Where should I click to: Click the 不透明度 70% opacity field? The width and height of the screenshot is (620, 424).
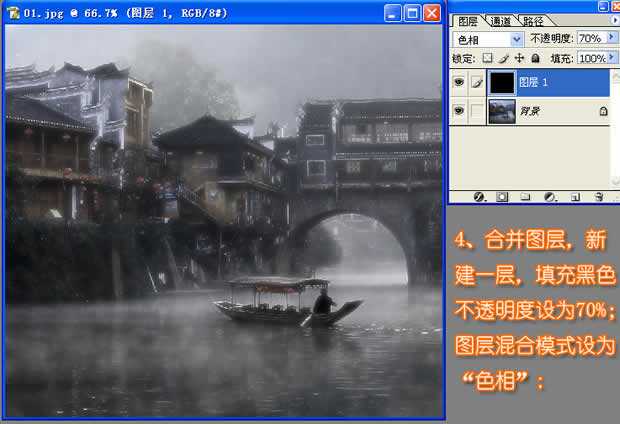pos(591,38)
